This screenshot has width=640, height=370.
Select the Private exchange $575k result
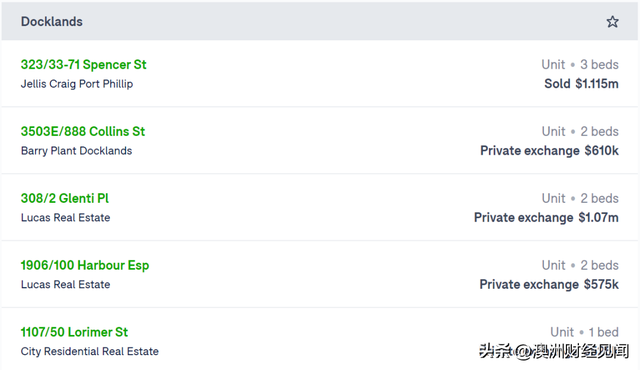pyautogui.click(x=549, y=284)
